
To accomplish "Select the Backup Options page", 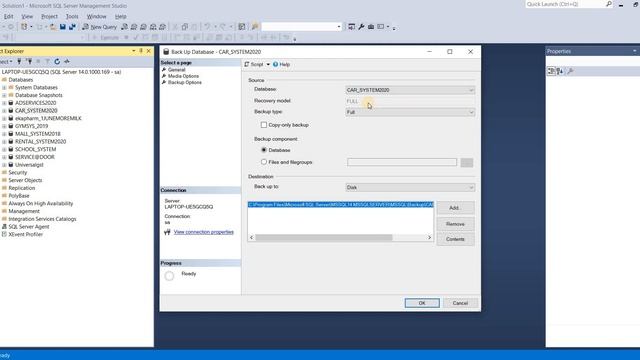I will [184, 82].
